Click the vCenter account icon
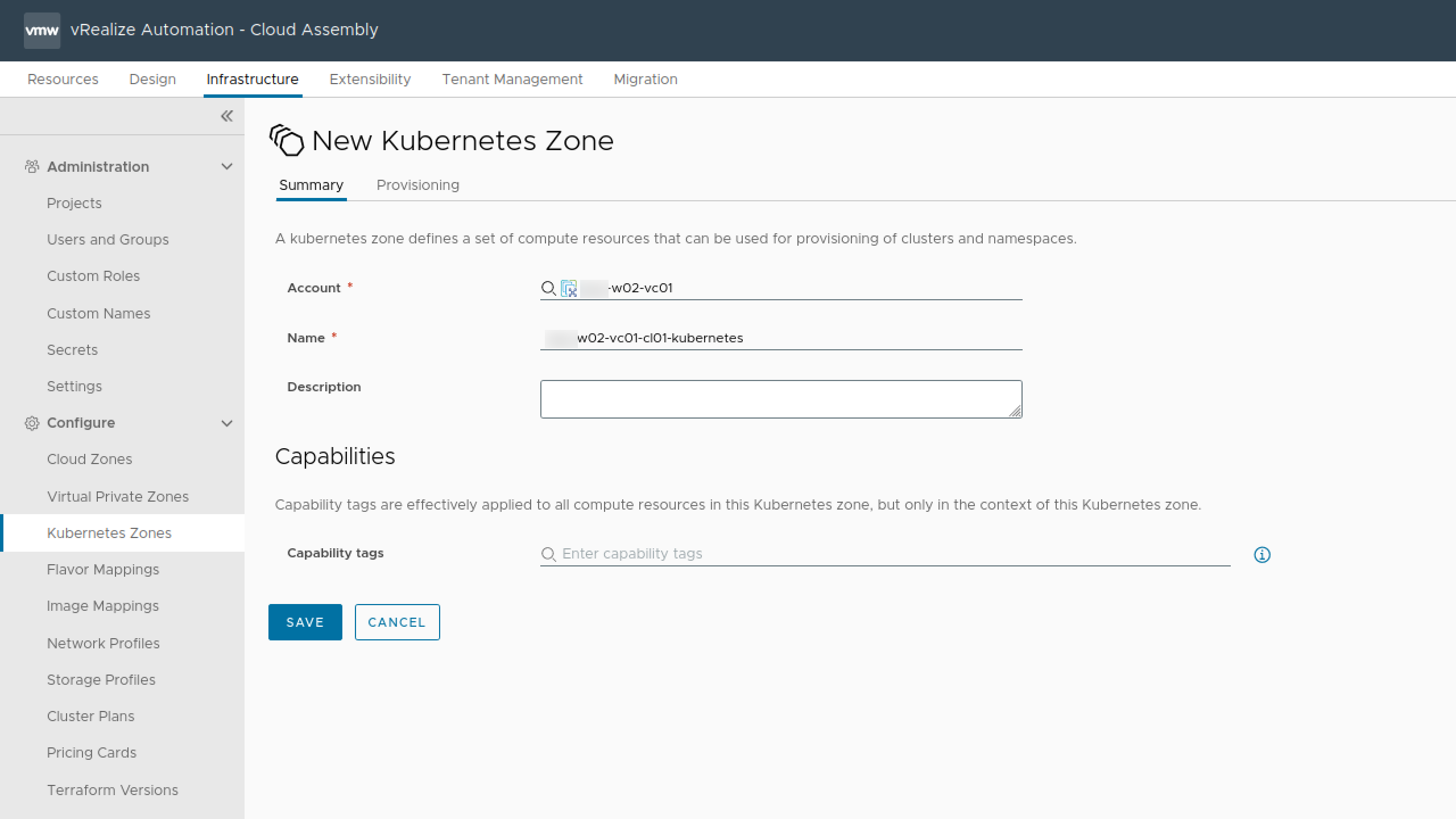Screen dimensions: 1456x819 569,288
